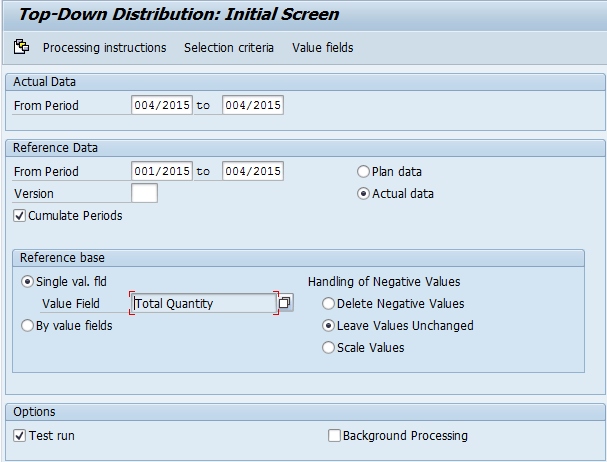Click the Execute icon in the toolbar
This screenshot has width=607, height=462.
click(21, 47)
